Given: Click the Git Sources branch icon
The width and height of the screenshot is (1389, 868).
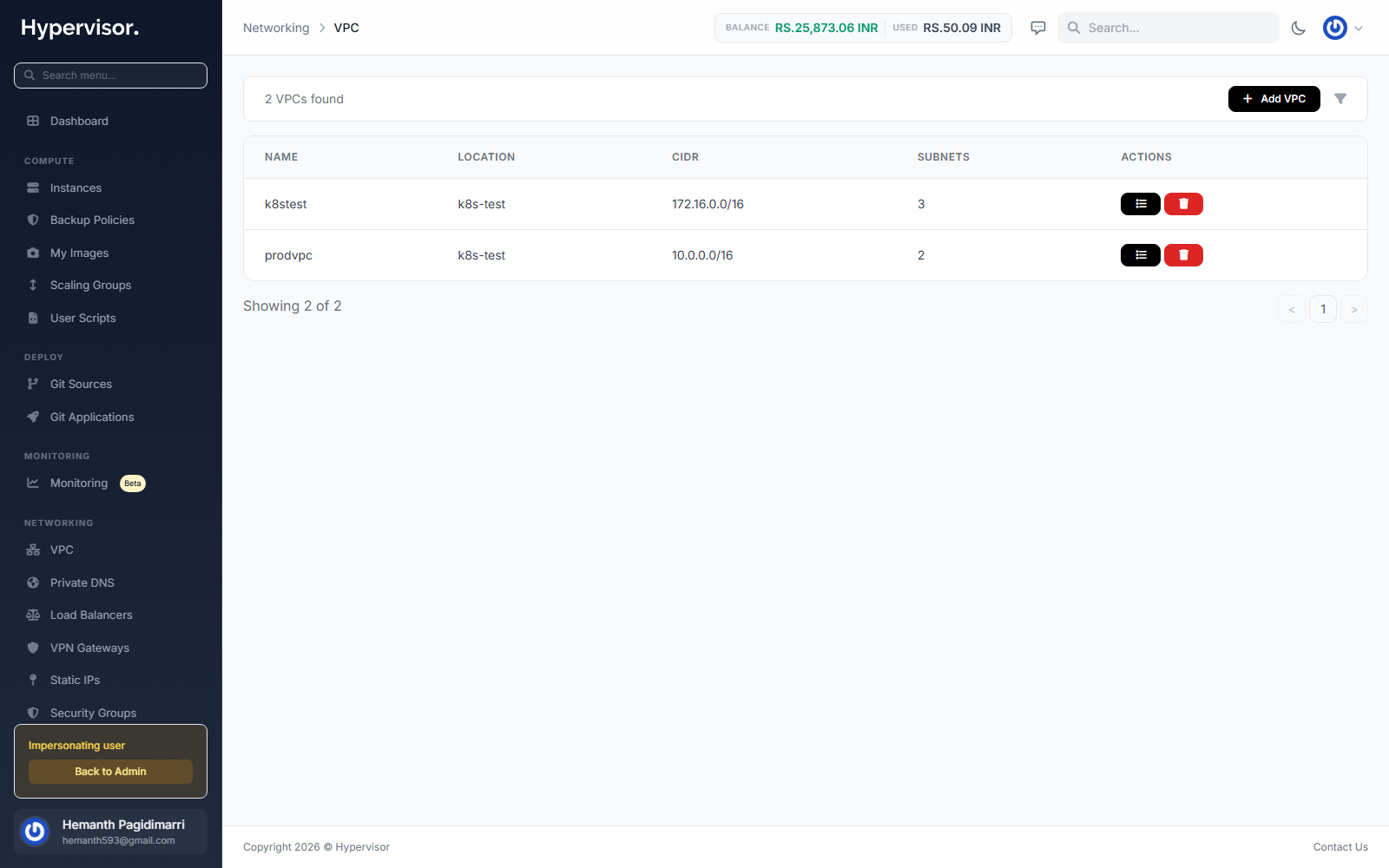Looking at the screenshot, I should coord(33,385).
